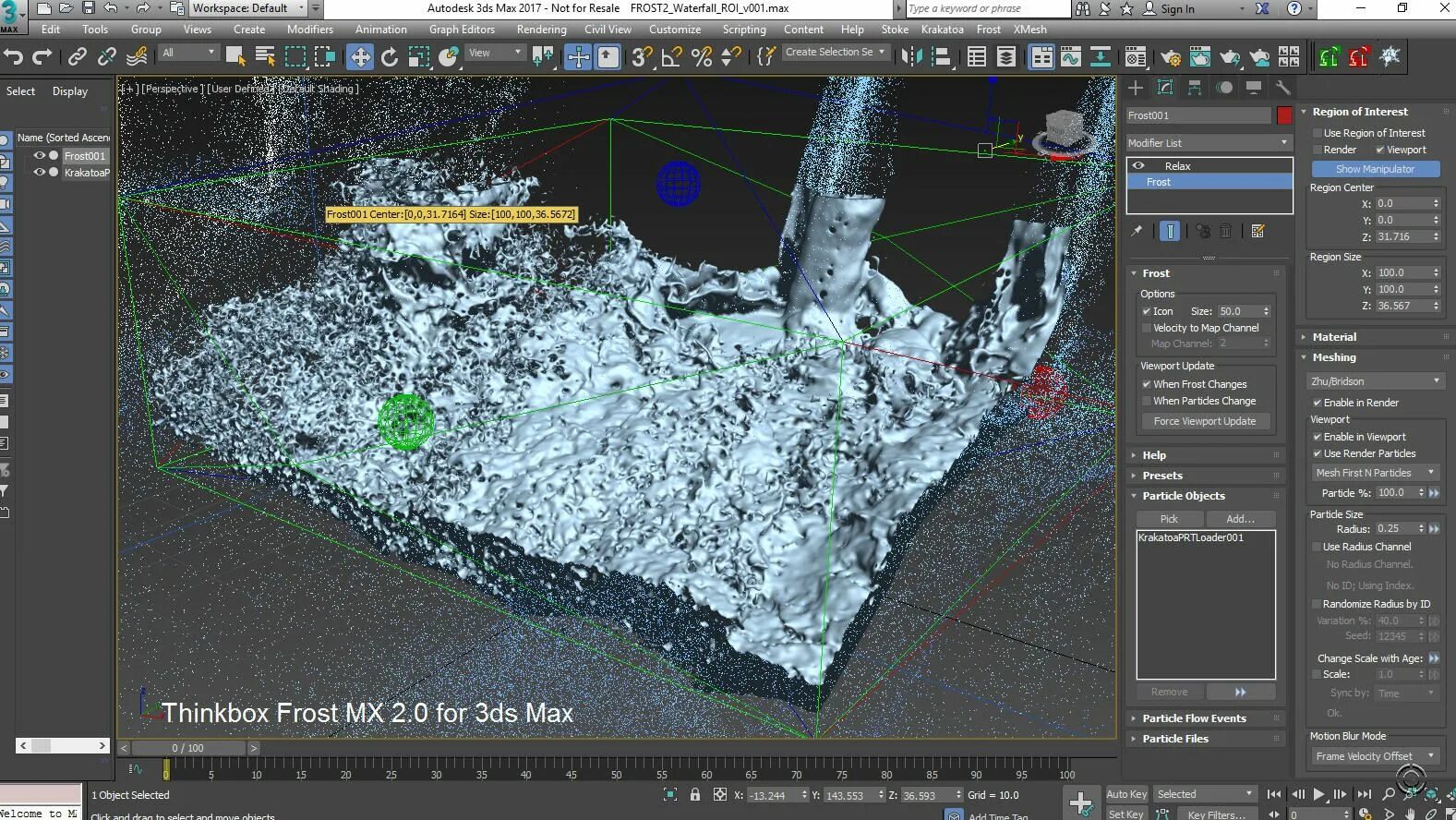Open Zhu/Bridson meshing method dropdown
The image size is (1456, 820).
coord(1375,381)
